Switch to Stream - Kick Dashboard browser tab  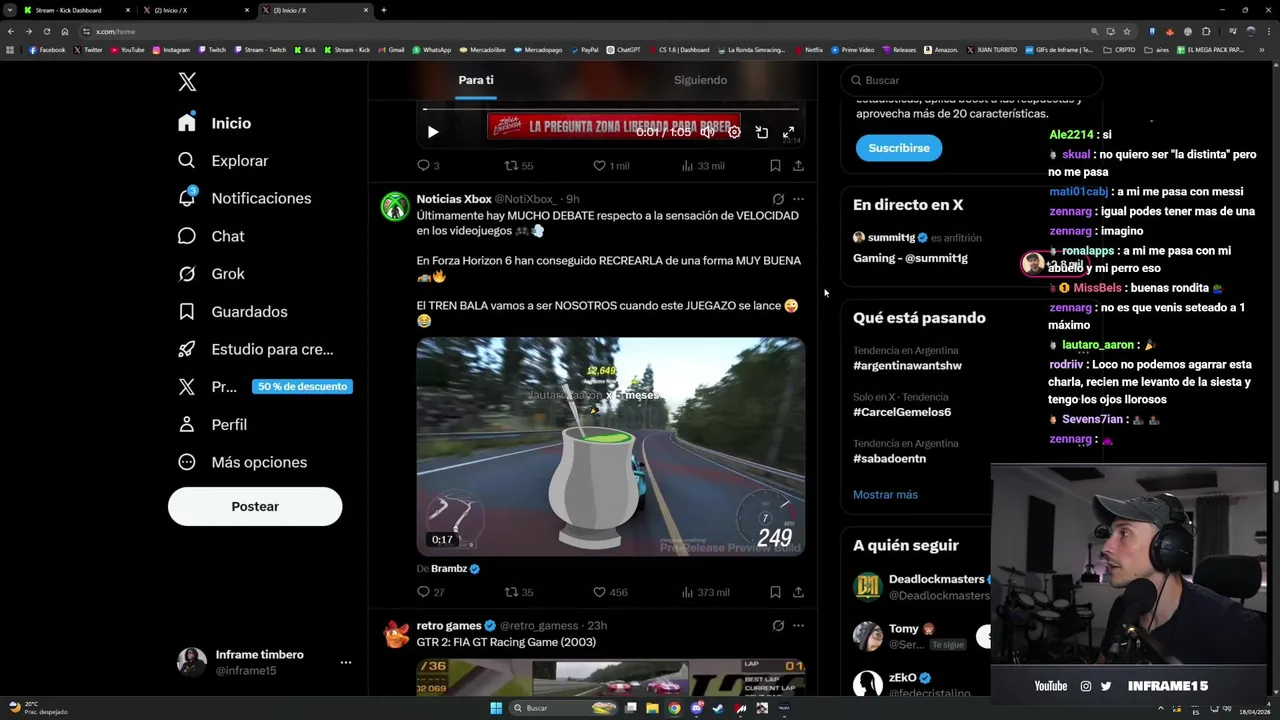(75, 10)
